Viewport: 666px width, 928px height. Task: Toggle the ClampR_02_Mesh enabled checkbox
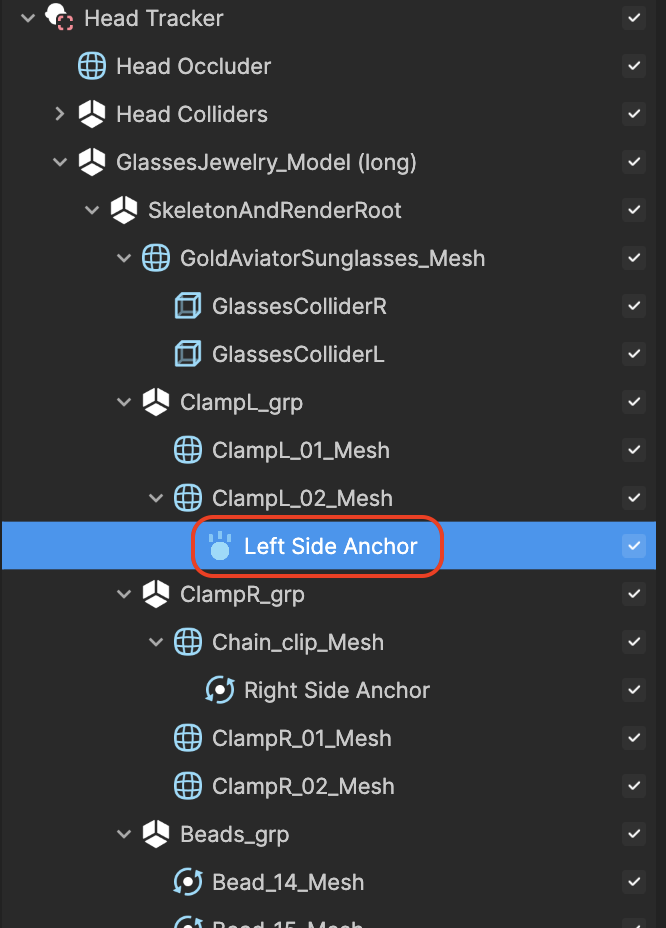click(634, 786)
